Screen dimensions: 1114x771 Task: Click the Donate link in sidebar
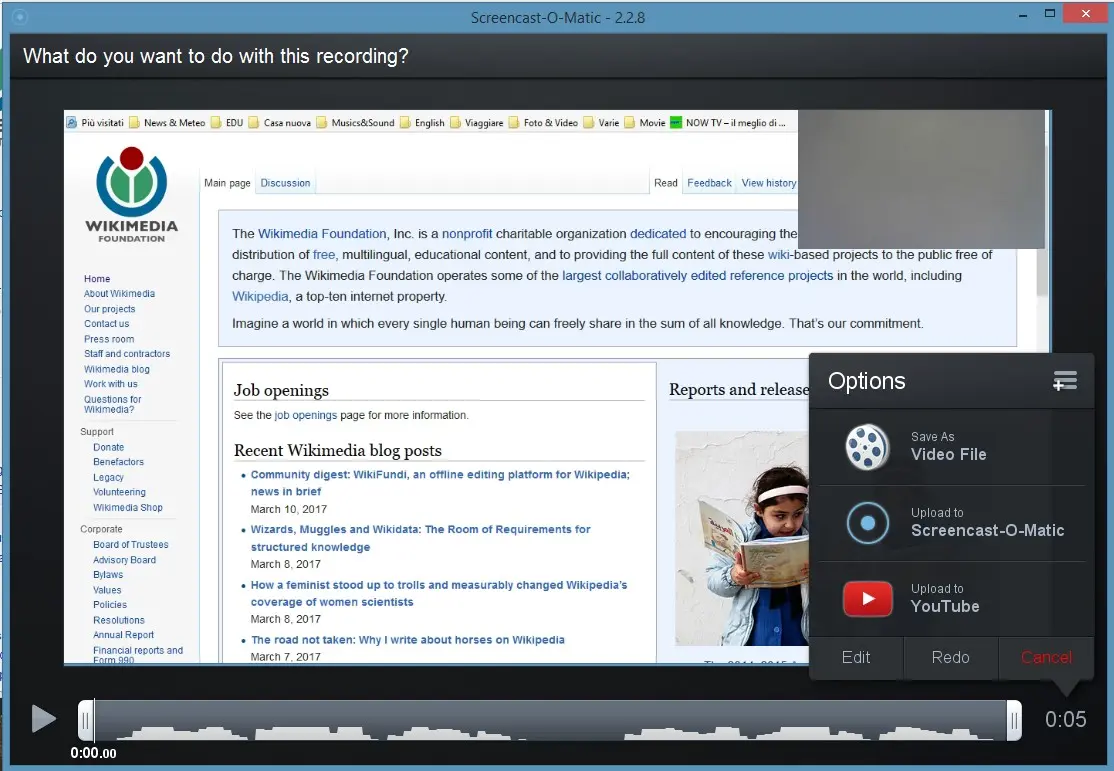(x=109, y=447)
